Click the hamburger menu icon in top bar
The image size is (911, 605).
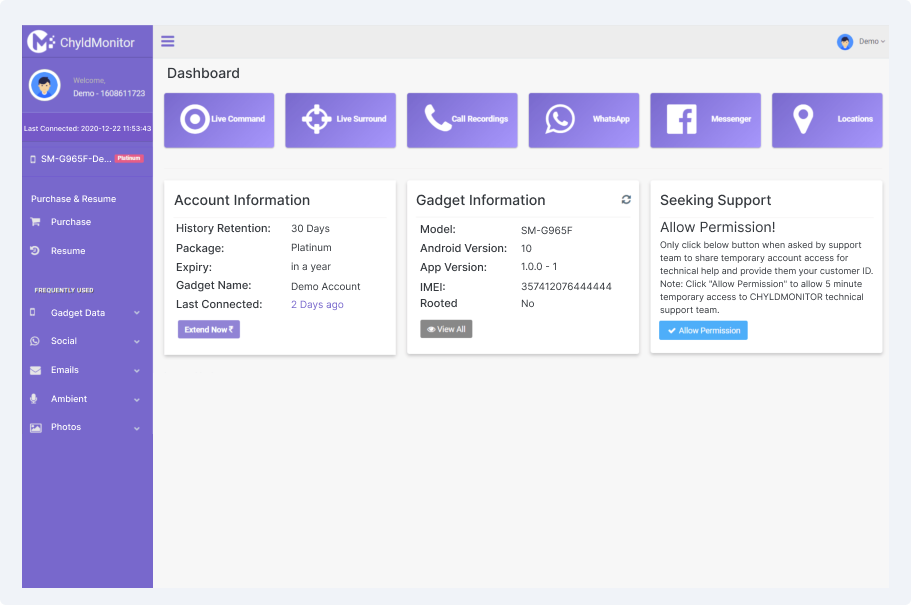(168, 41)
